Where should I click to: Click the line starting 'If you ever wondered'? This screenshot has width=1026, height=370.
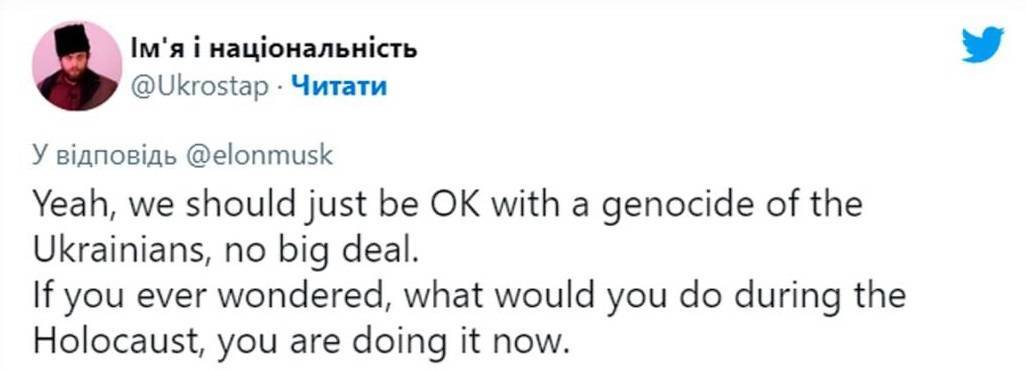click(x=469, y=296)
